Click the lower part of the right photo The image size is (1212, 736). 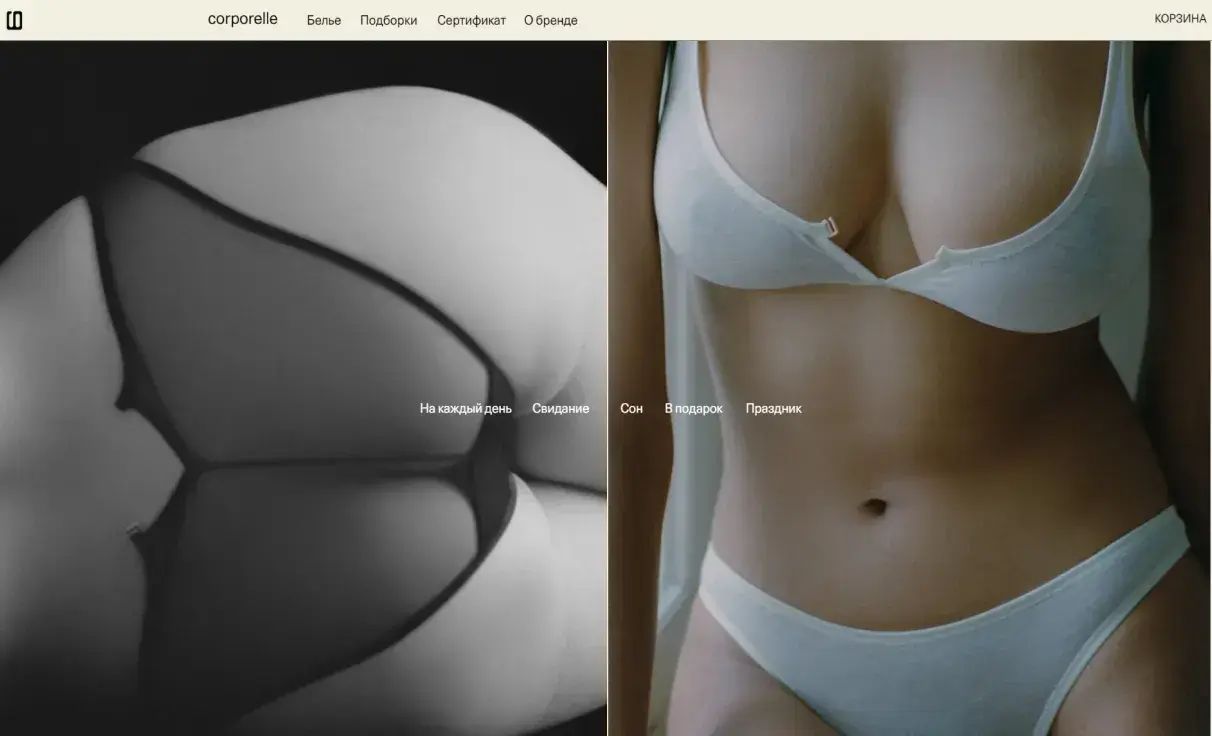coord(900,650)
